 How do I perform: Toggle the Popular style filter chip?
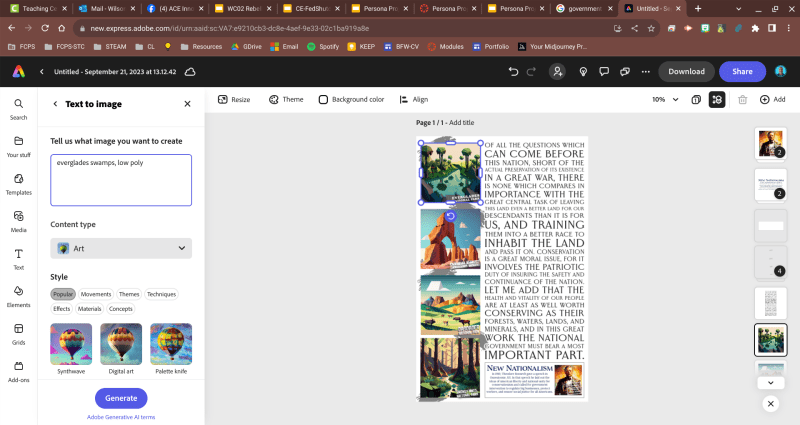[63, 294]
